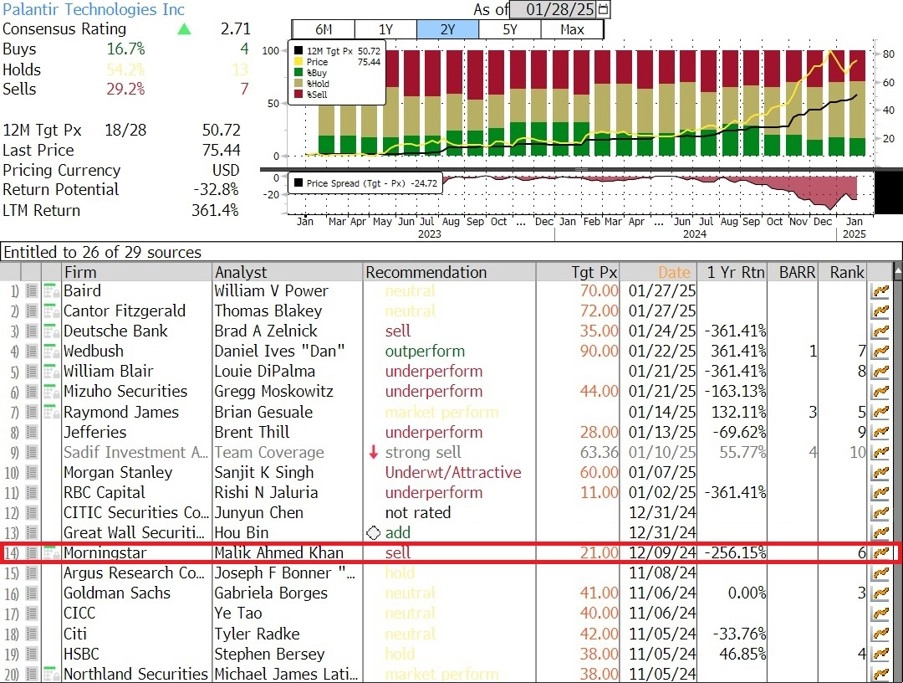Screen dimensions: 903x683
Task: Open the document icon for the Baird row
Action: (x=32, y=291)
